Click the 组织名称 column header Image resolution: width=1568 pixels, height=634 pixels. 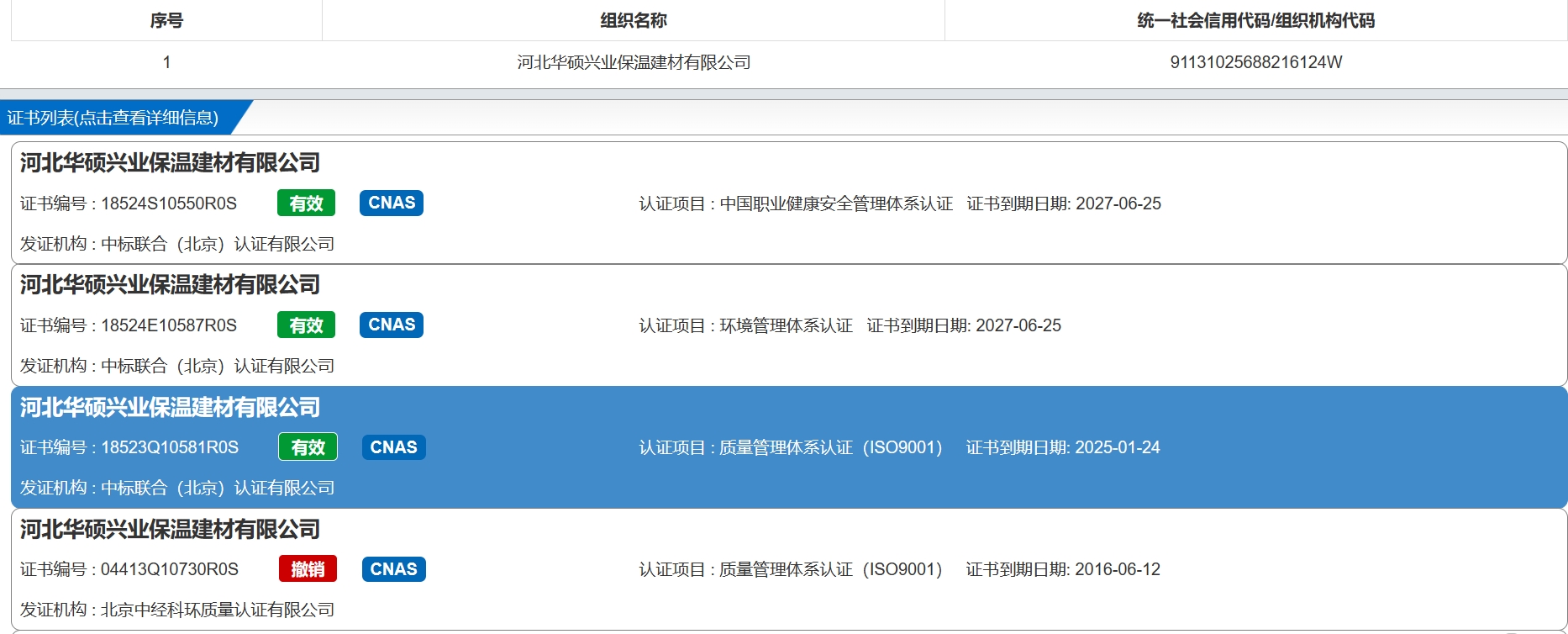pyautogui.click(x=634, y=20)
